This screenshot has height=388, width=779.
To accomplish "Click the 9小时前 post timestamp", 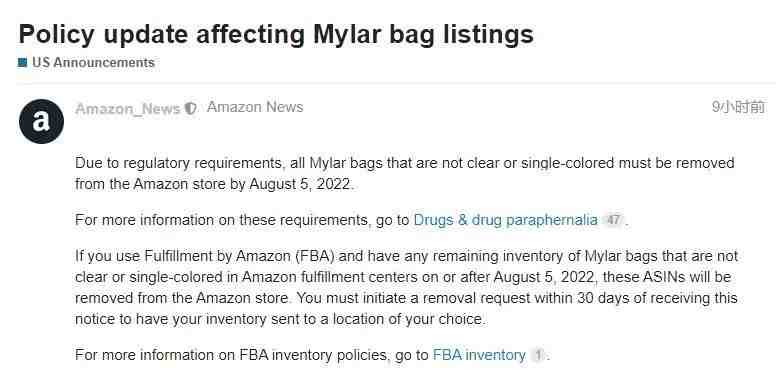I will tap(738, 107).
